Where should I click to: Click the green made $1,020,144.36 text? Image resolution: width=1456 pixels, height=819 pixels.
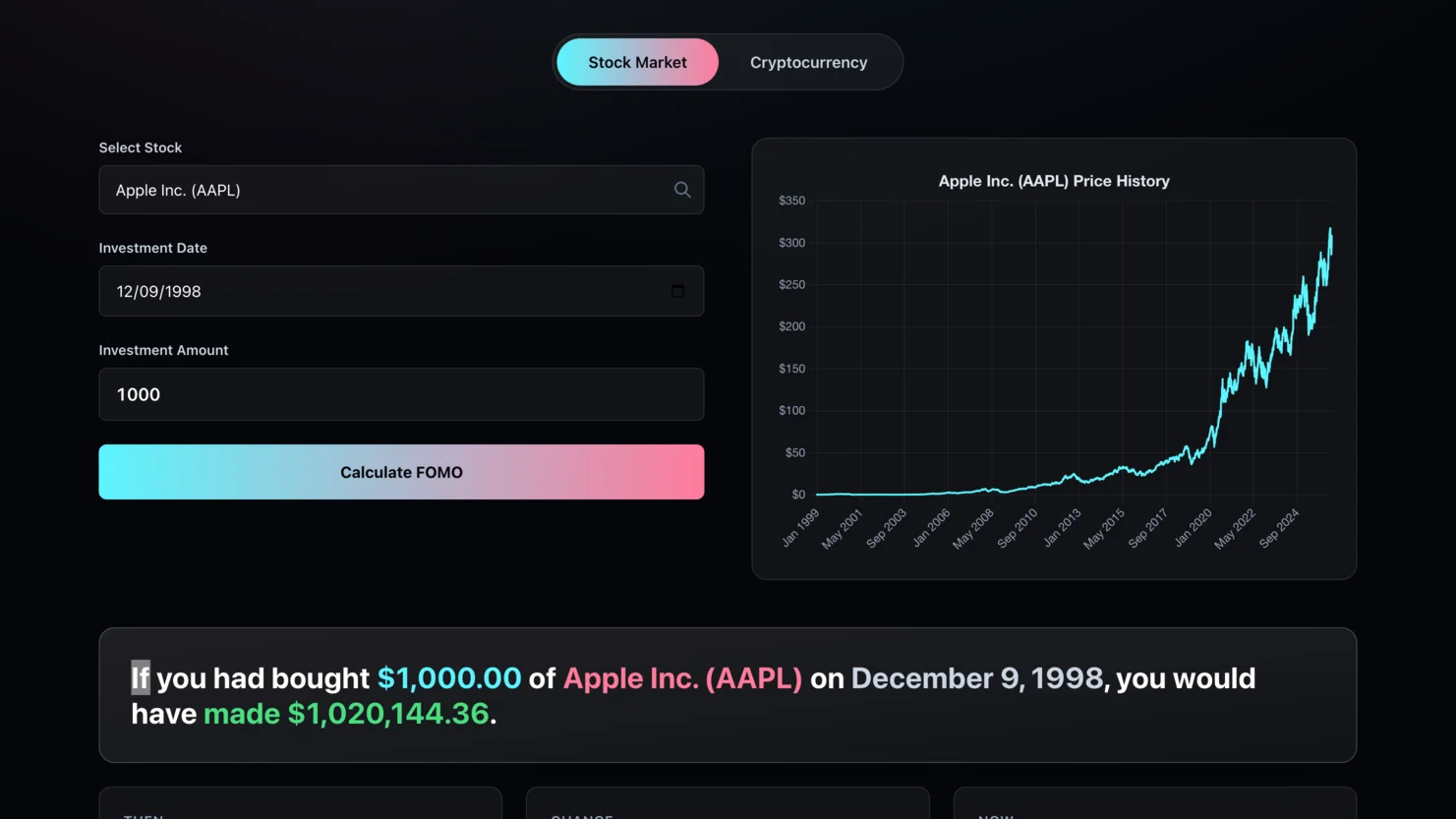click(346, 714)
